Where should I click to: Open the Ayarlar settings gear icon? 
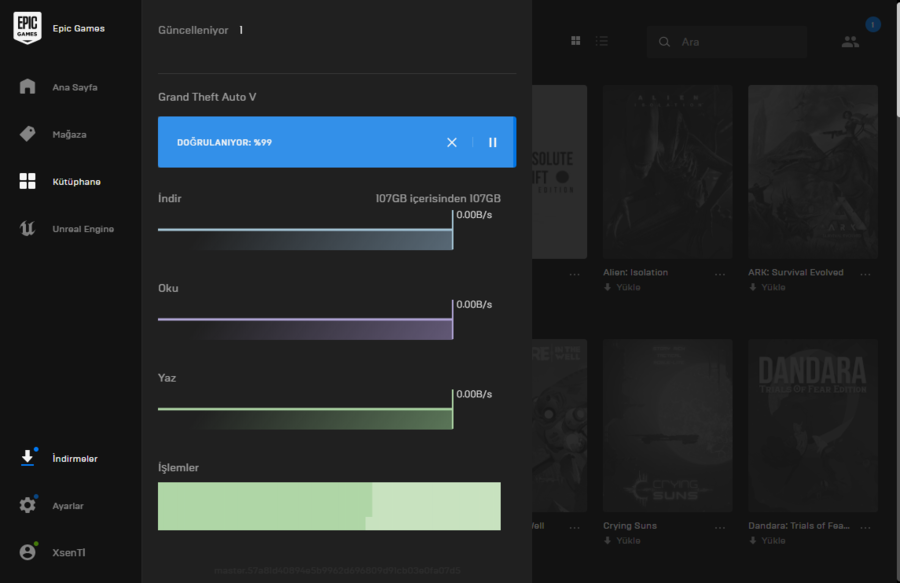click(27, 505)
